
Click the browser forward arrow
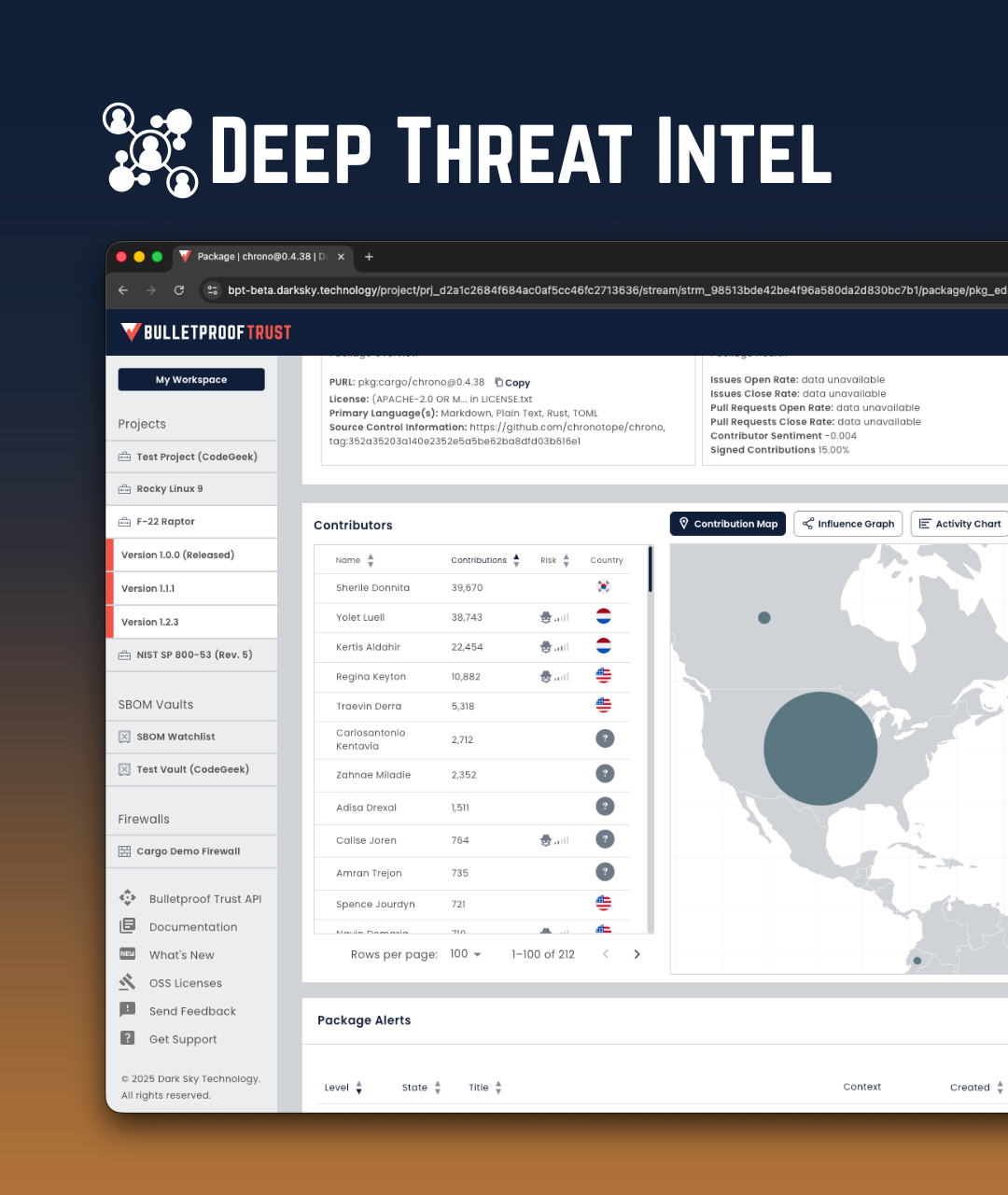click(151, 290)
